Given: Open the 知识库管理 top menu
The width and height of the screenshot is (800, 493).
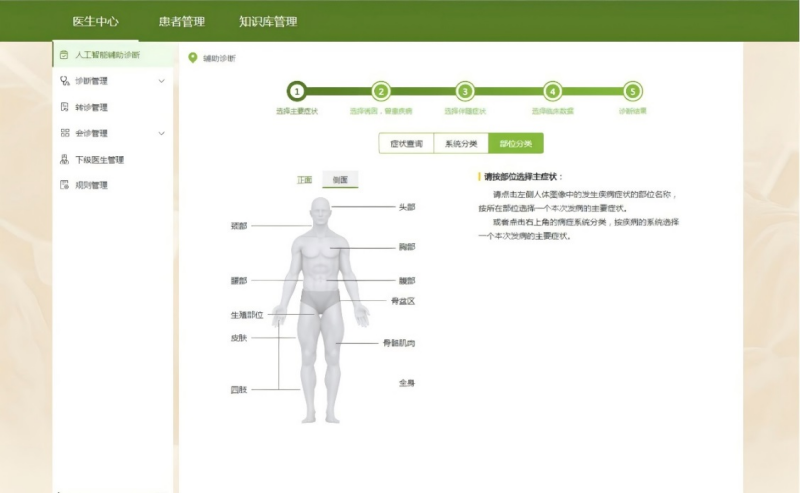Looking at the screenshot, I should (268, 21).
